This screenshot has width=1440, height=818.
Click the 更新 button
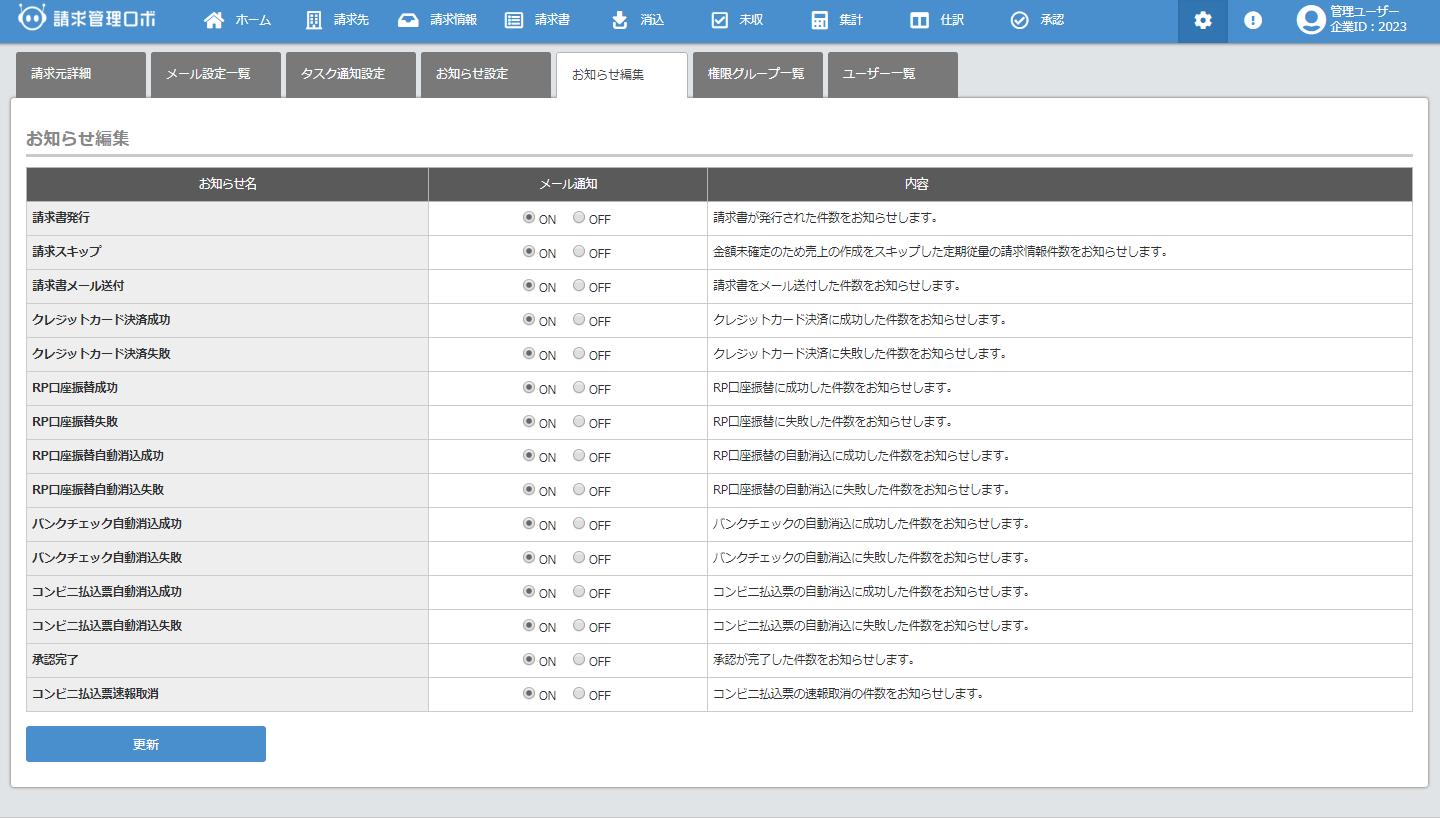coord(146,744)
